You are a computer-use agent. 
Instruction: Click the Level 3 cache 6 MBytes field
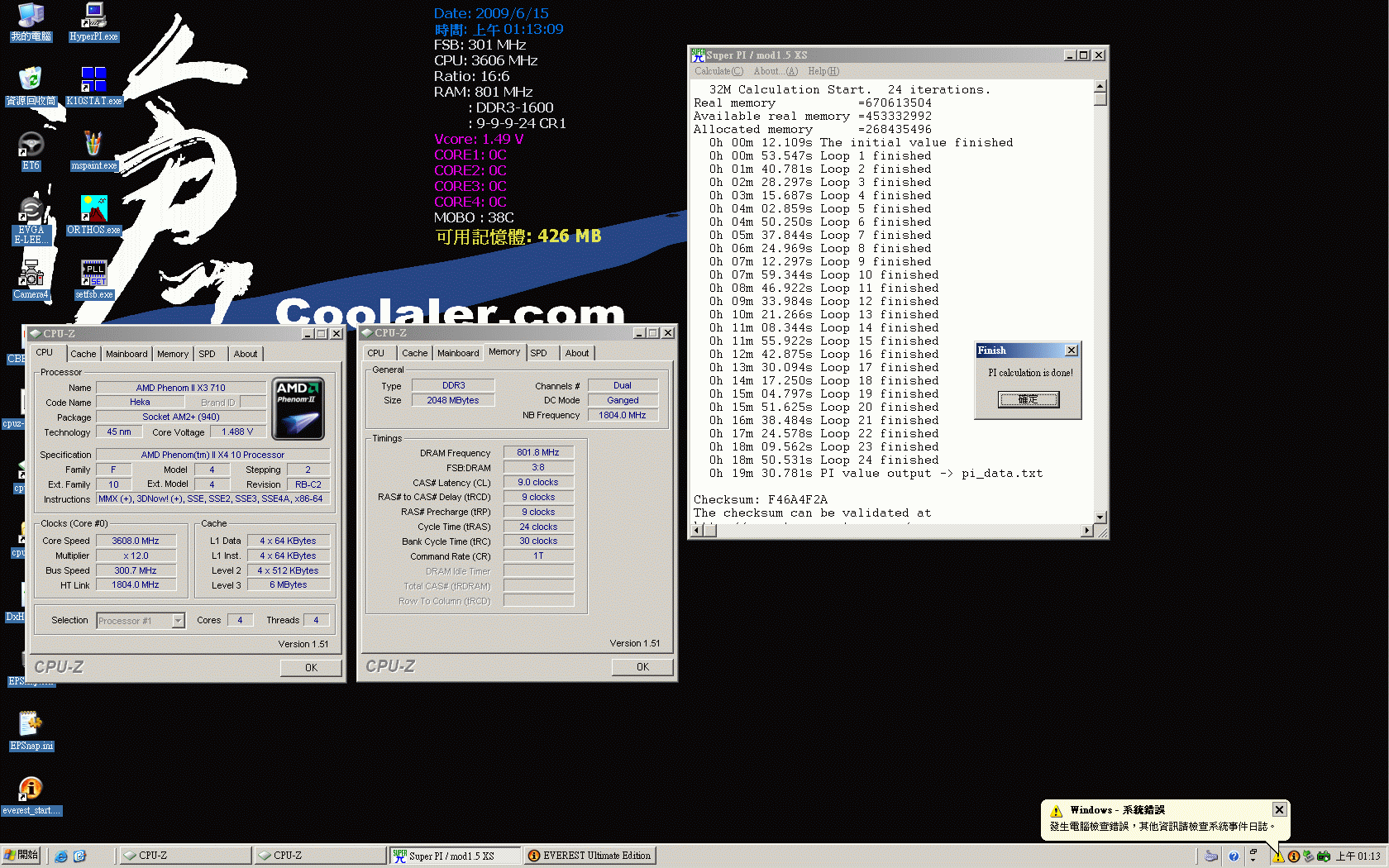[288, 585]
